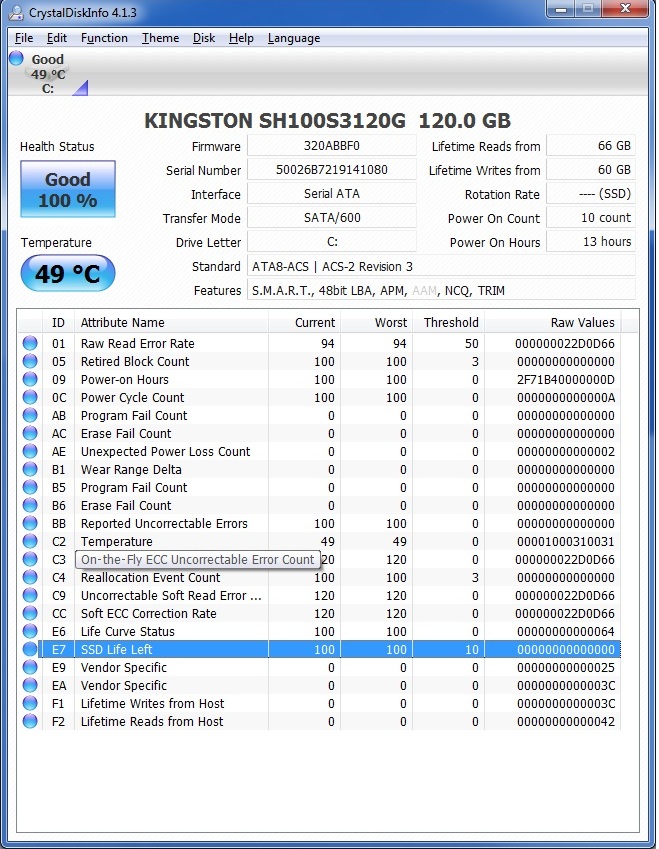Open the Edit menu
The width and height of the screenshot is (659, 849).
(x=56, y=38)
